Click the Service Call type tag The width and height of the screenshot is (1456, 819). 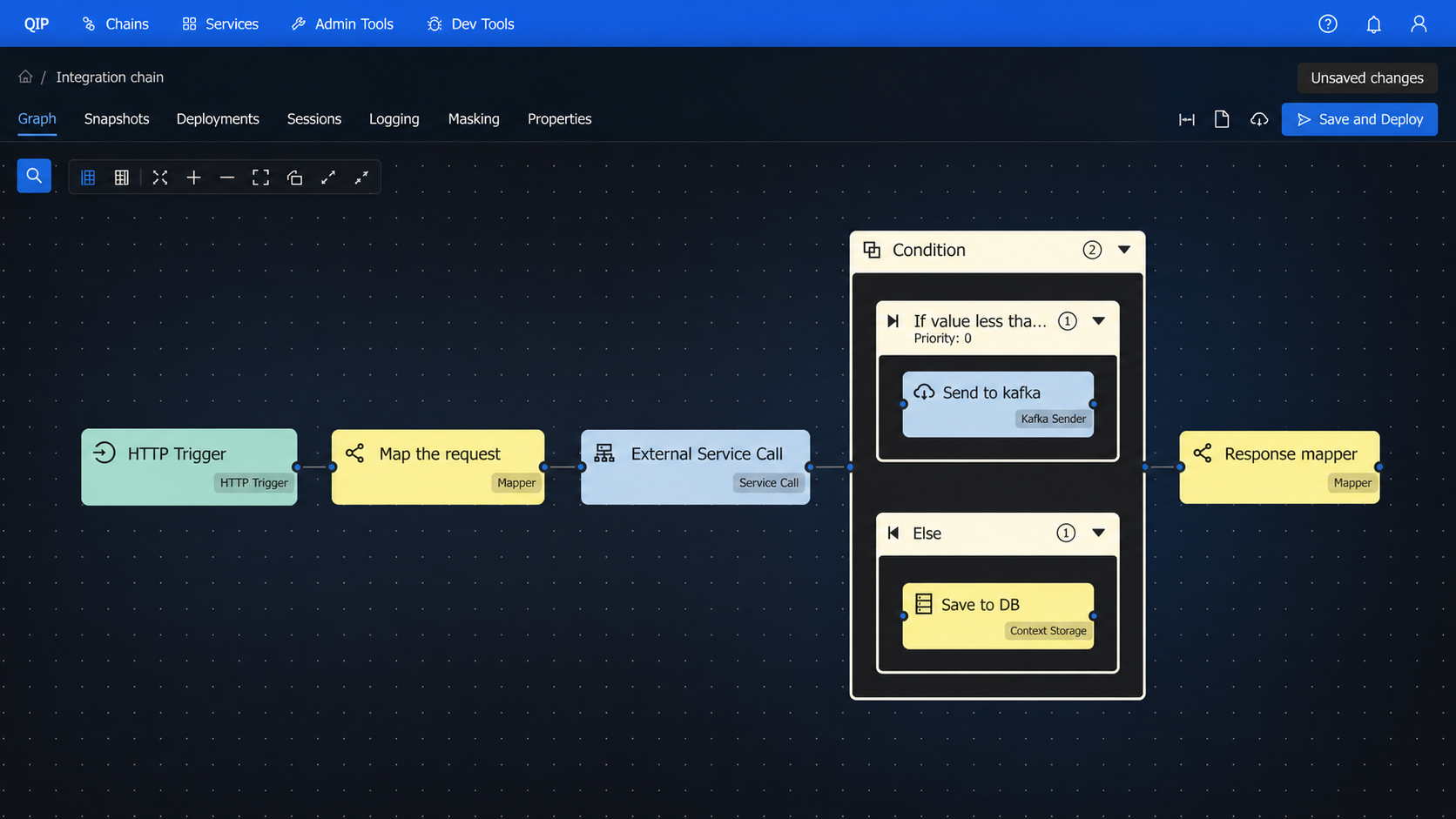coord(769,483)
